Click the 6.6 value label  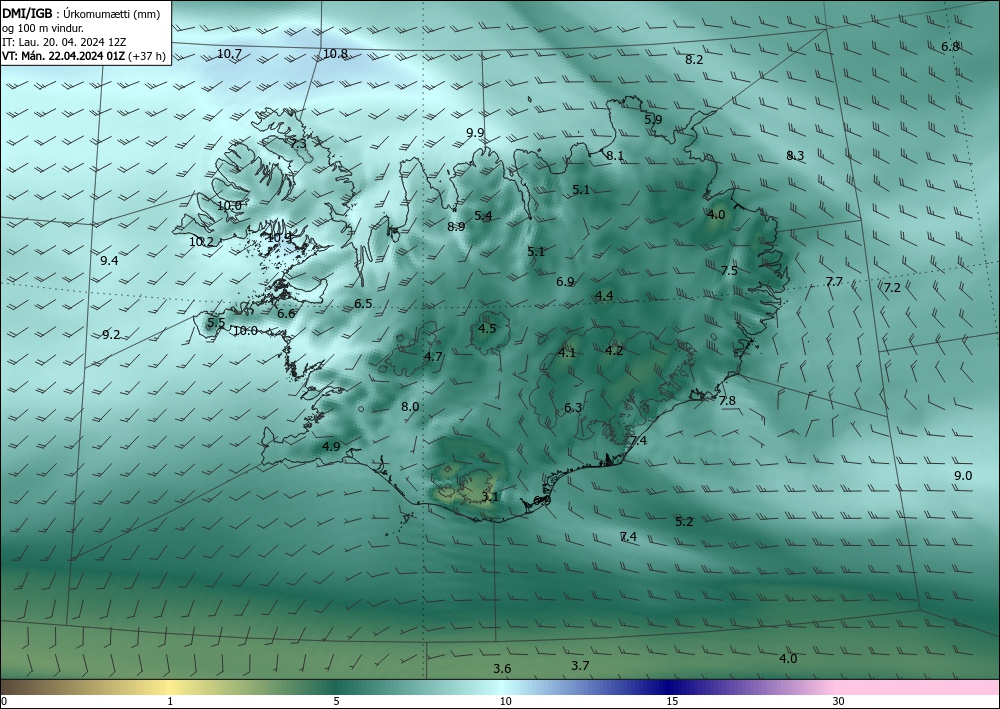286,313
